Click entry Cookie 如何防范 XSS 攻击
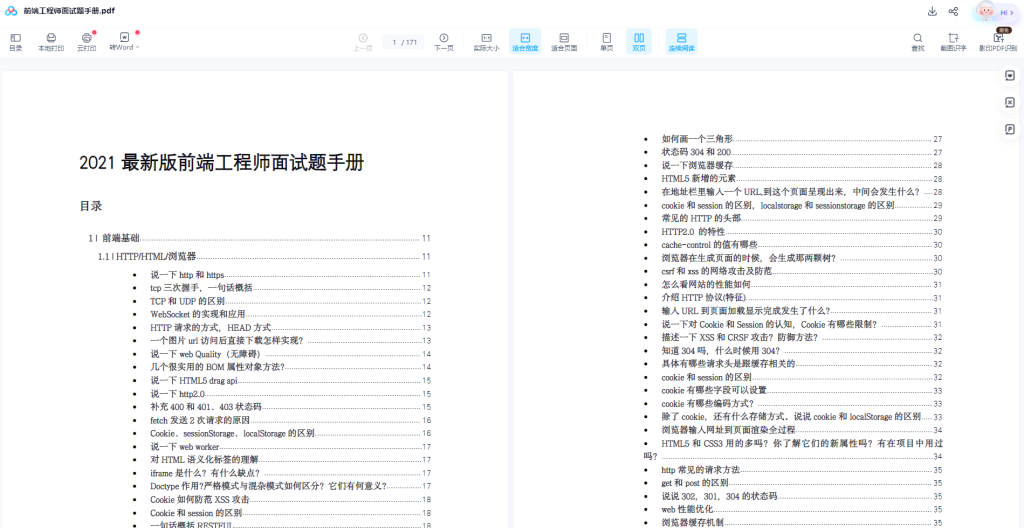The height and width of the screenshot is (528, 1024). point(290,500)
